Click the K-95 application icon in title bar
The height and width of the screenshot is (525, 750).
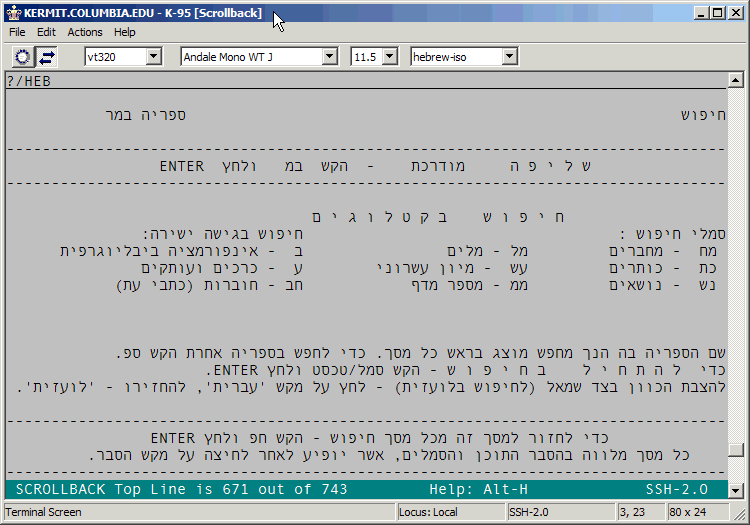(x=12, y=12)
